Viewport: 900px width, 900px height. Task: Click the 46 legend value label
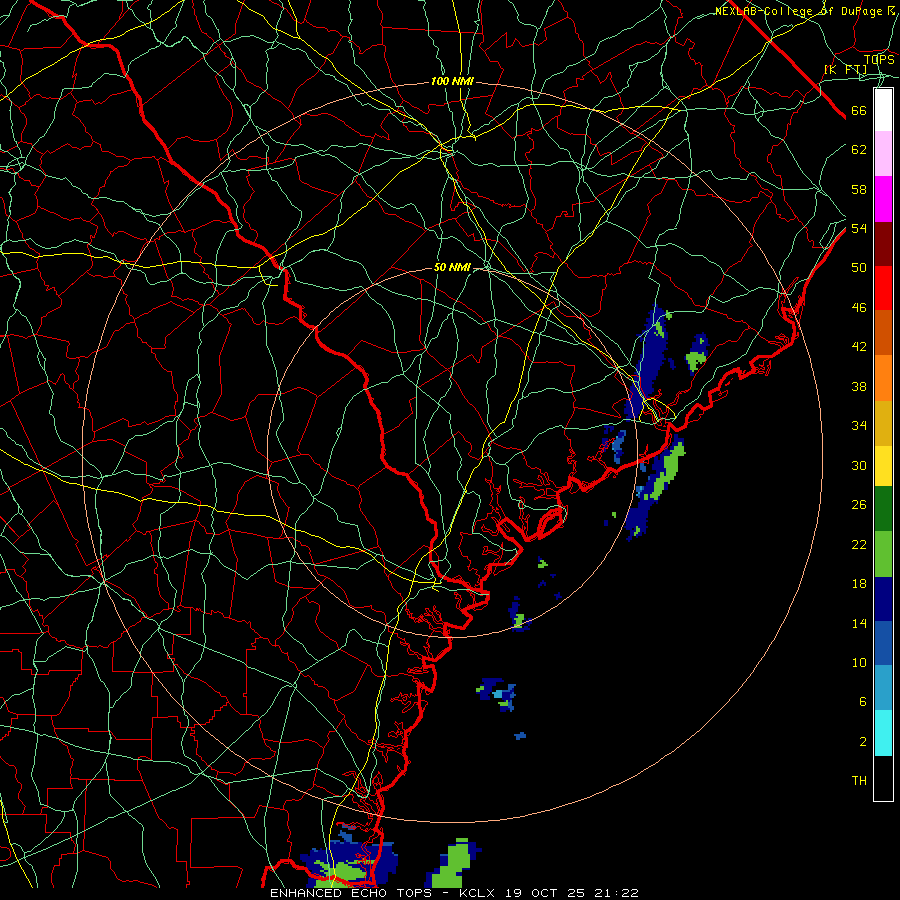coord(859,308)
